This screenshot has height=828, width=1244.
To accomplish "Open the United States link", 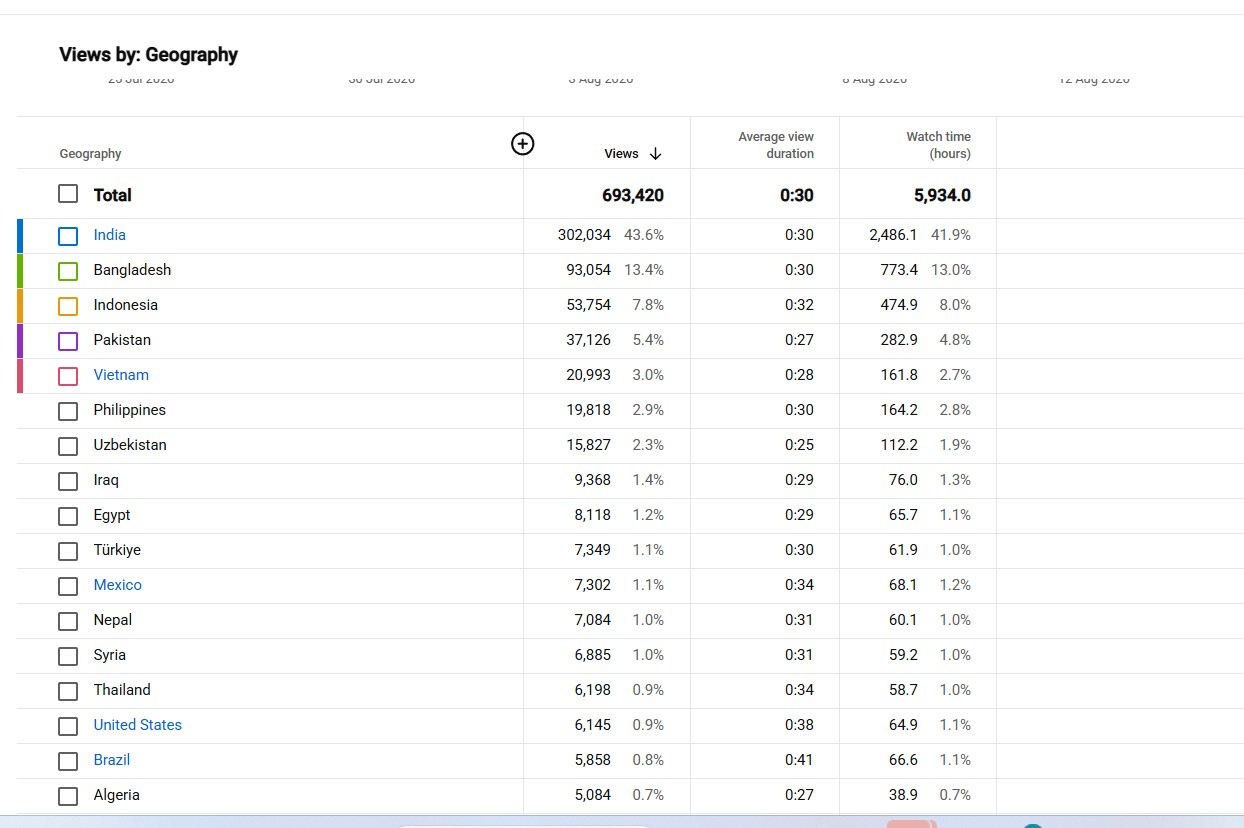I will point(138,725).
